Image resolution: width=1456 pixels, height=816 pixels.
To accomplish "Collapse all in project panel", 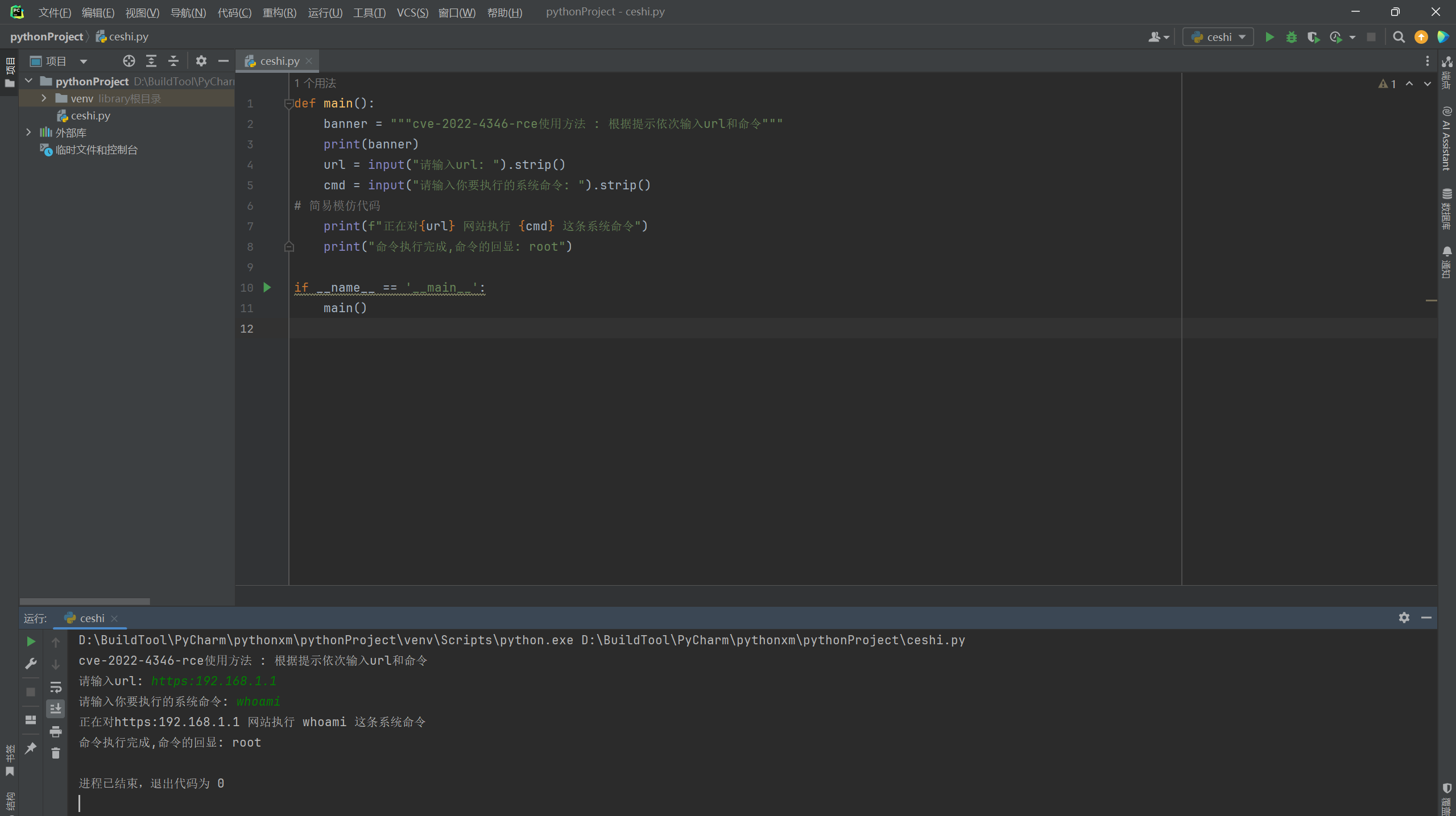I will [x=173, y=61].
